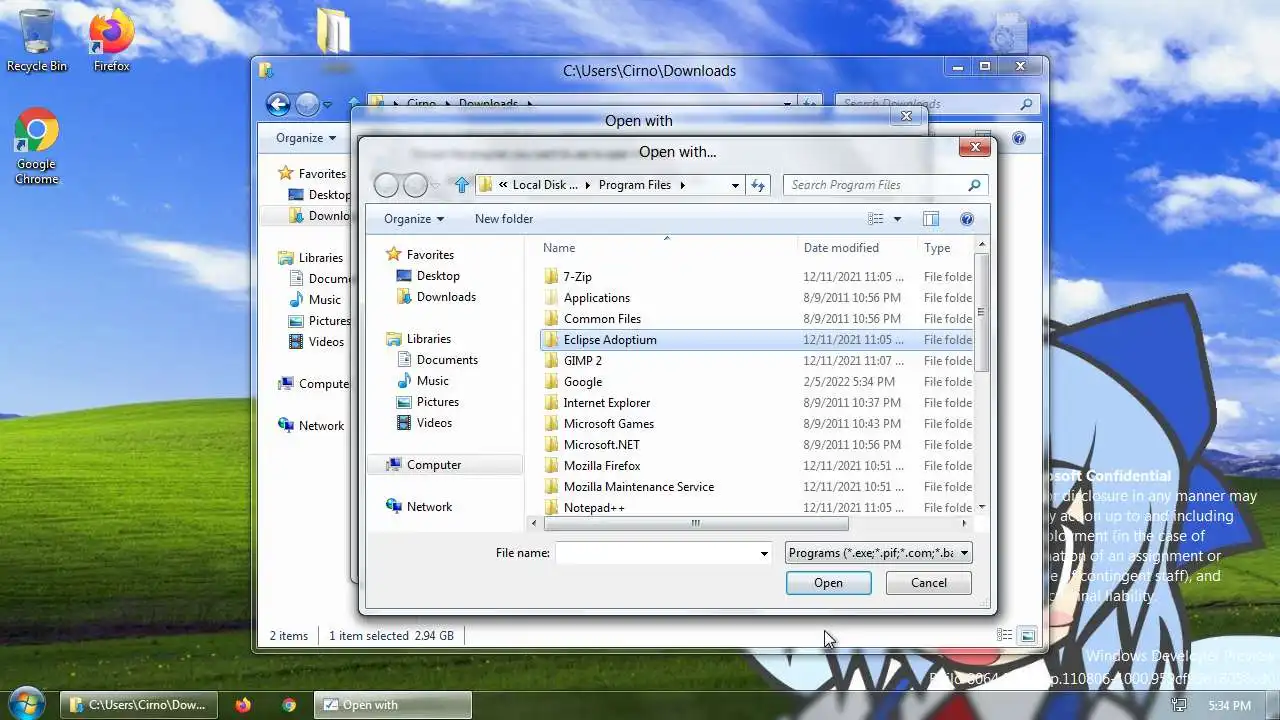
Task: Click New folder in dialog toolbar
Action: (504, 219)
